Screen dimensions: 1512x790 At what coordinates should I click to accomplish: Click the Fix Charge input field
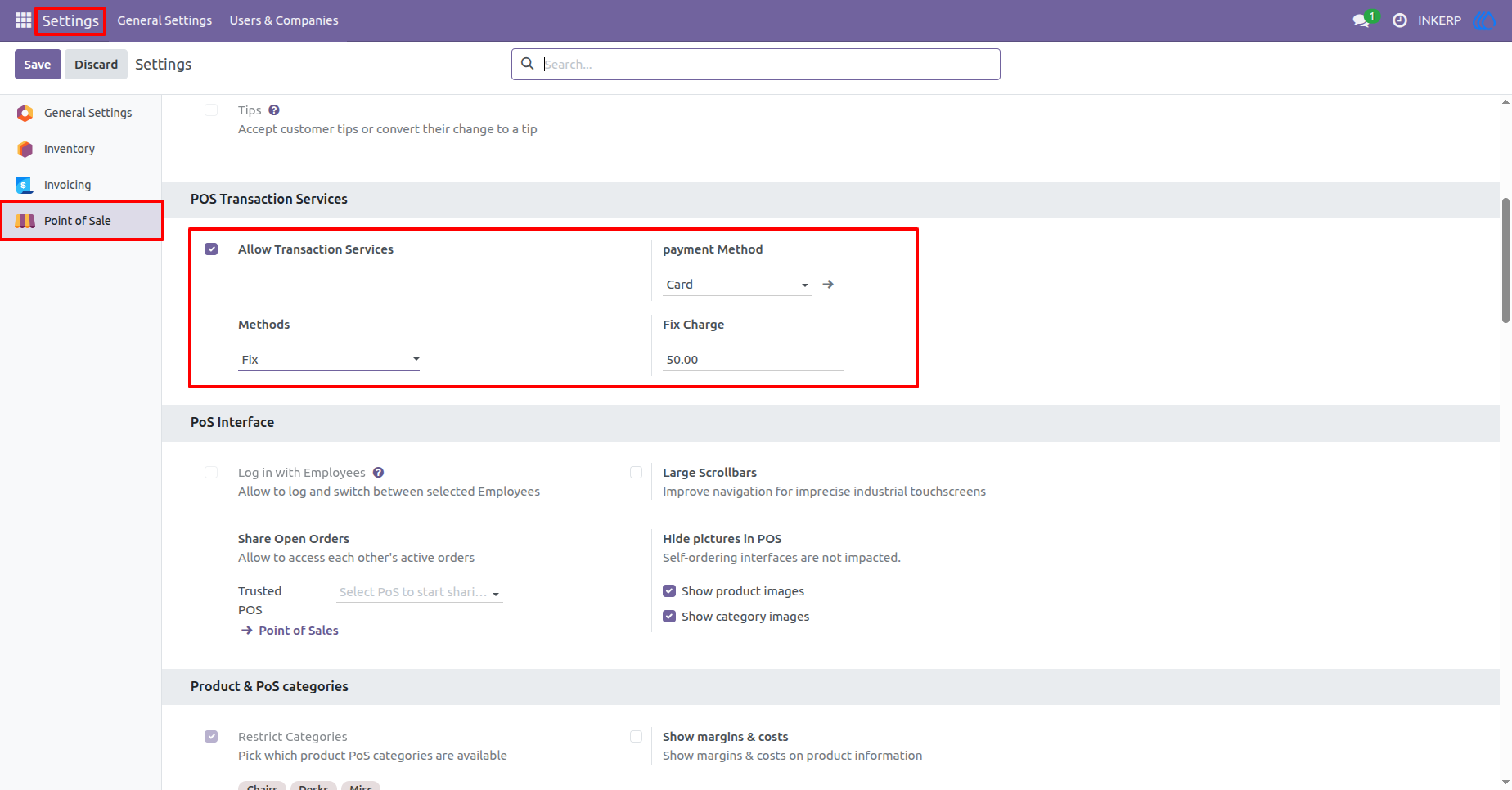tap(754, 360)
